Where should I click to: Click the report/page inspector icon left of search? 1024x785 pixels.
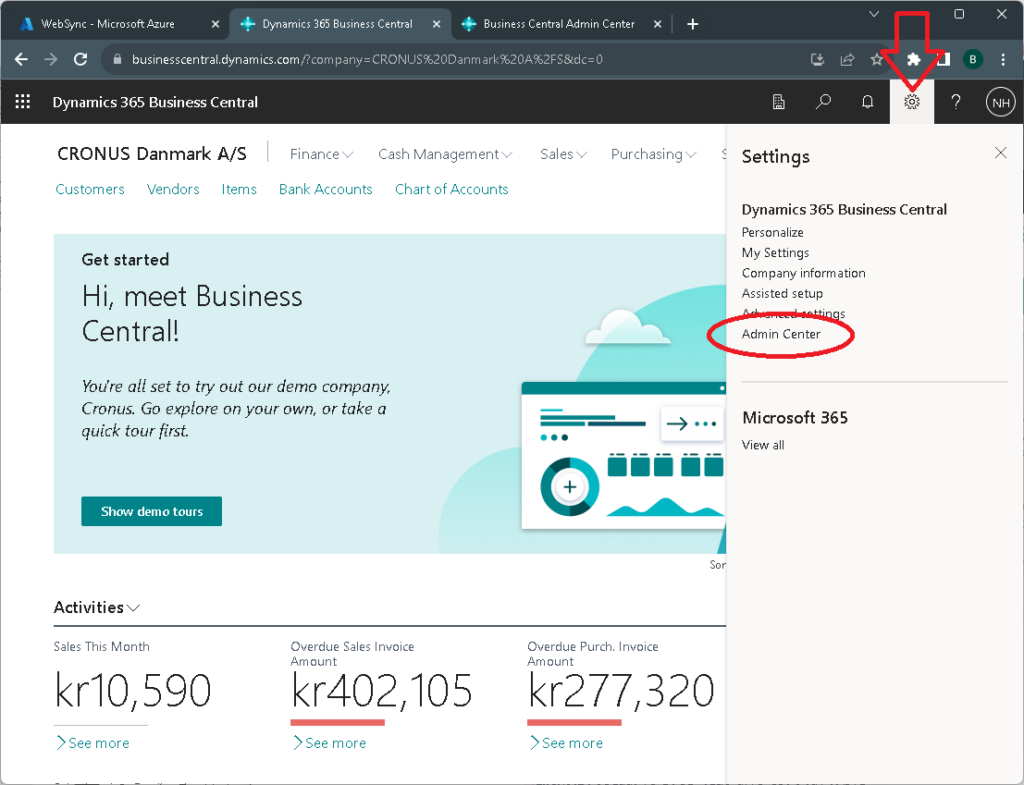coord(779,101)
